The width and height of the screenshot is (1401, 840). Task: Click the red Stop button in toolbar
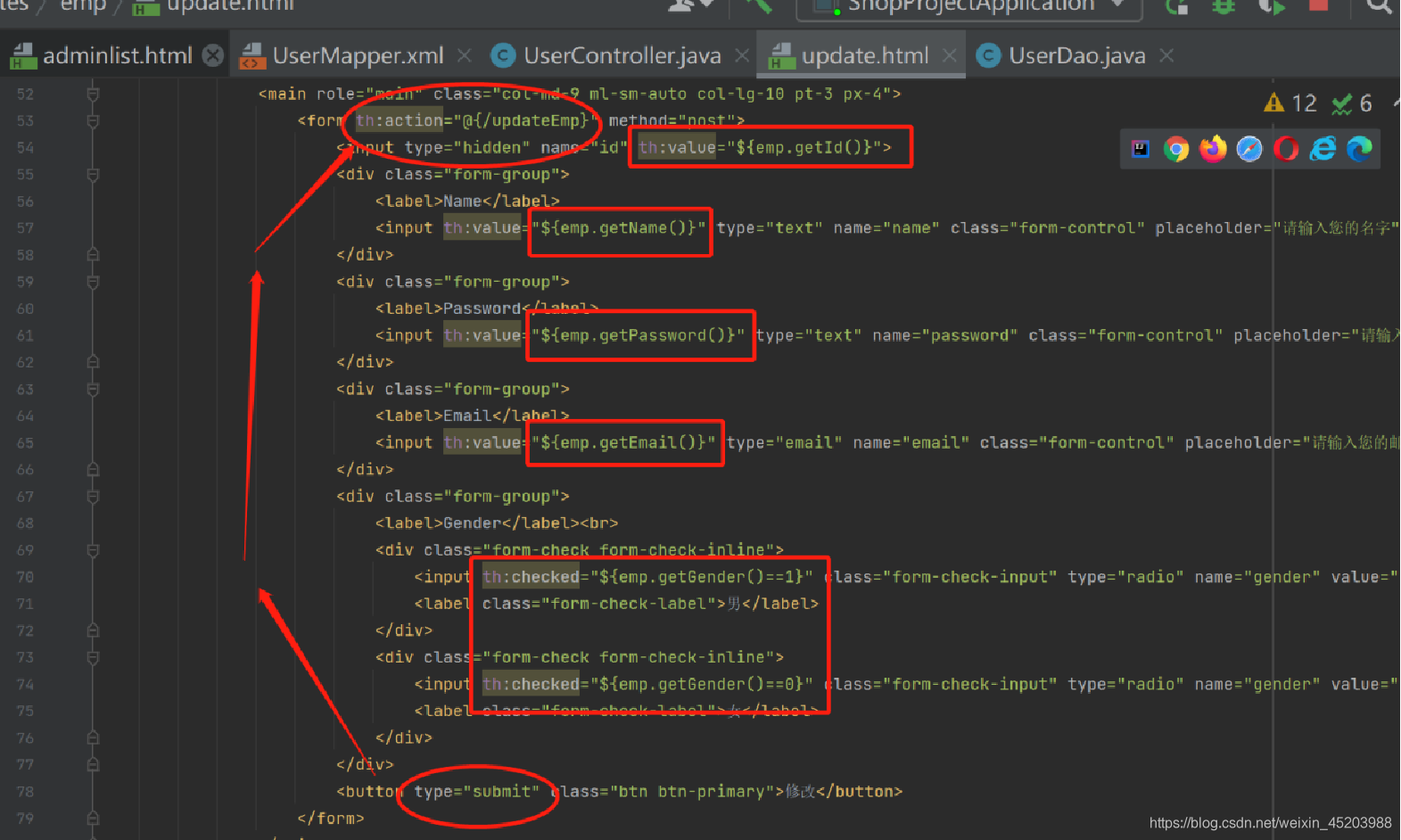click(1318, 4)
